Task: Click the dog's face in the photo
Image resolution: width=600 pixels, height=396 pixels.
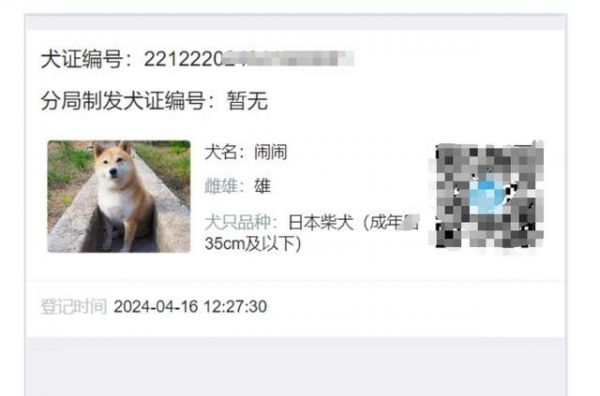Action: tap(113, 165)
